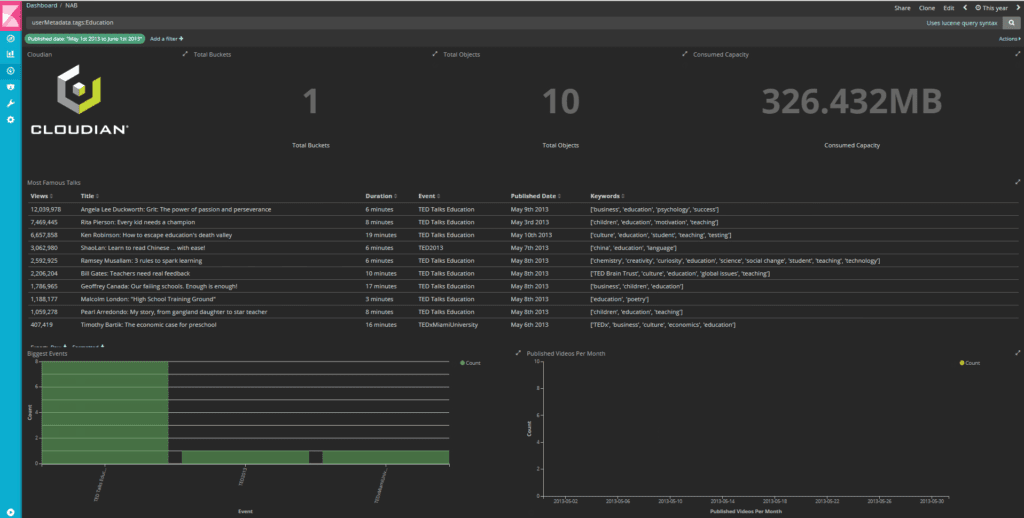Click the Angela Lee Duckworth talk title

176,210
